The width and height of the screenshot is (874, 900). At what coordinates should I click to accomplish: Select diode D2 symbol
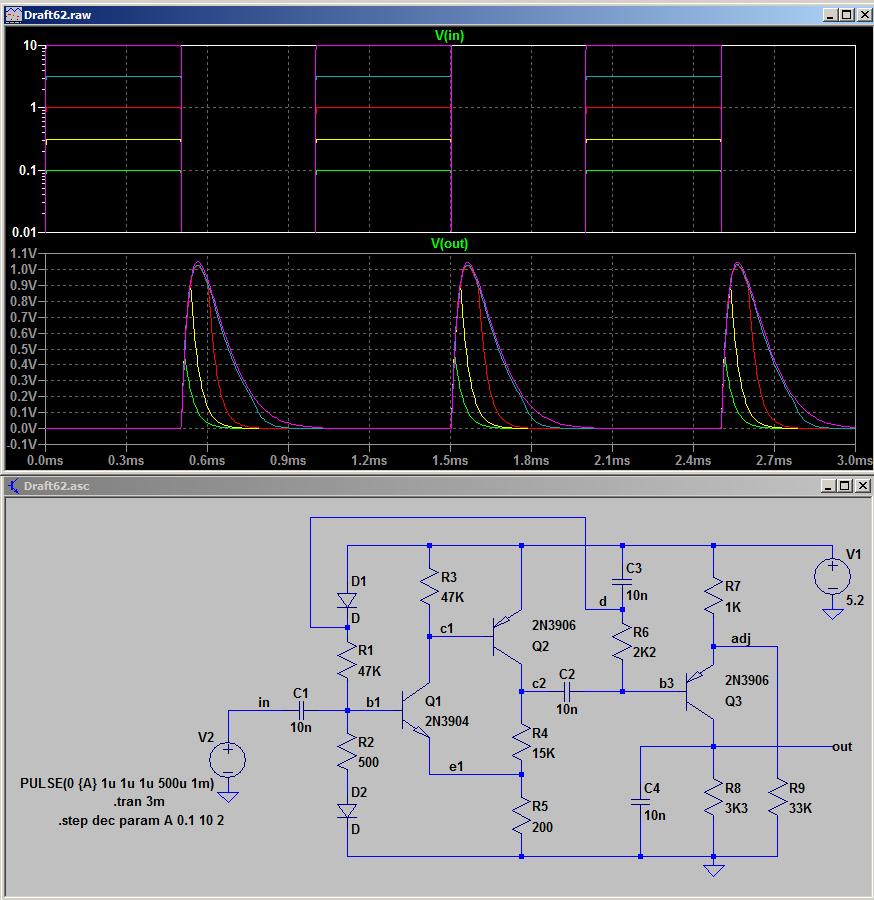pos(347,811)
